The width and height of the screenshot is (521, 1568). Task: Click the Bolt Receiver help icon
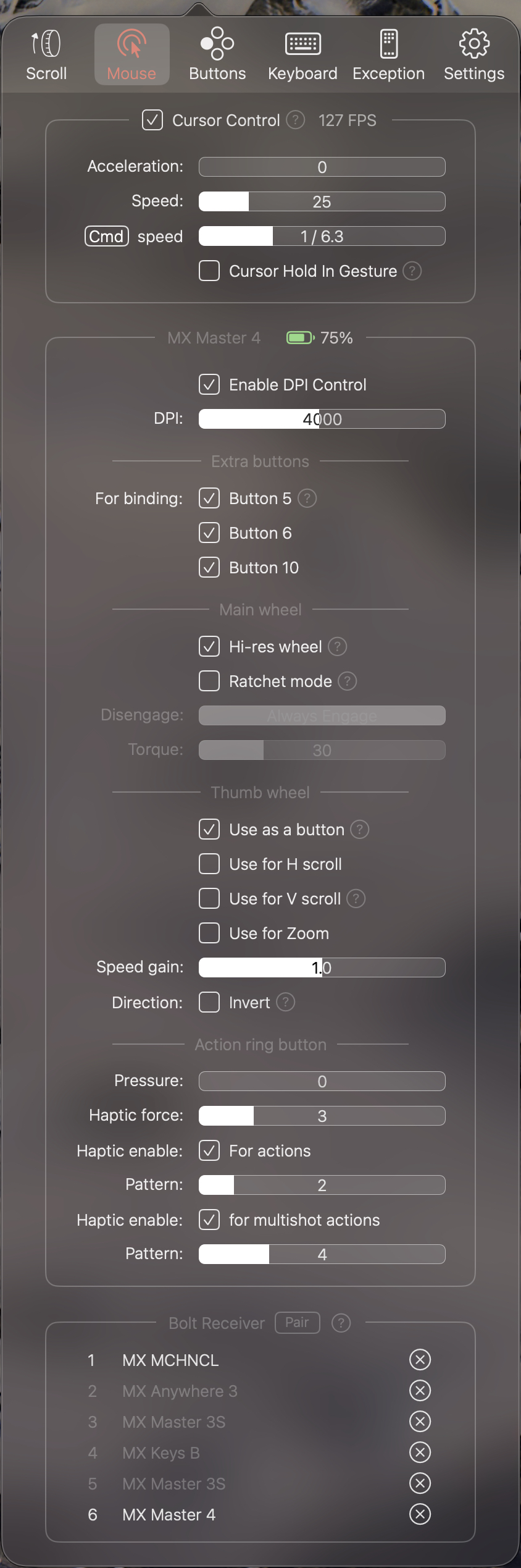(341, 1323)
